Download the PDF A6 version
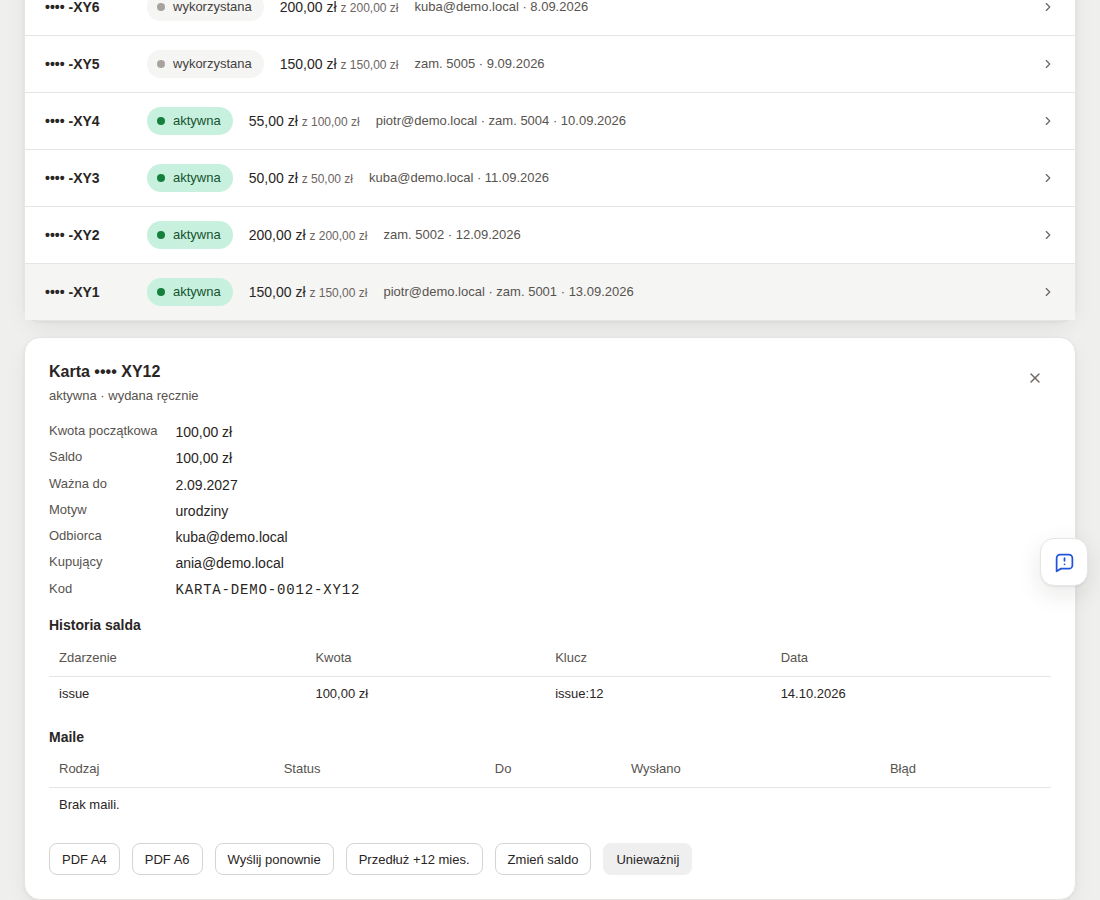Viewport: 1100px width, 900px height. 167,859
